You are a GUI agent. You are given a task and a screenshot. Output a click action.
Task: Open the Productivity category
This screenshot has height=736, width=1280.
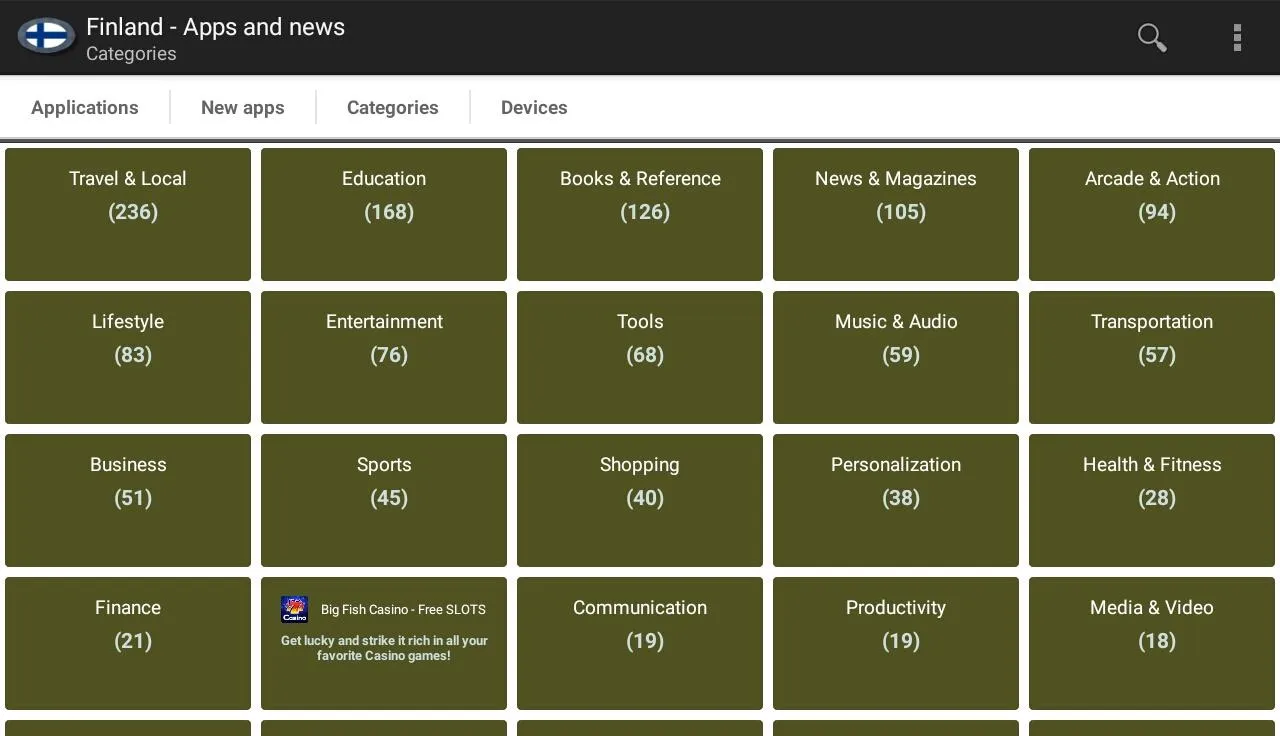click(896, 643)
